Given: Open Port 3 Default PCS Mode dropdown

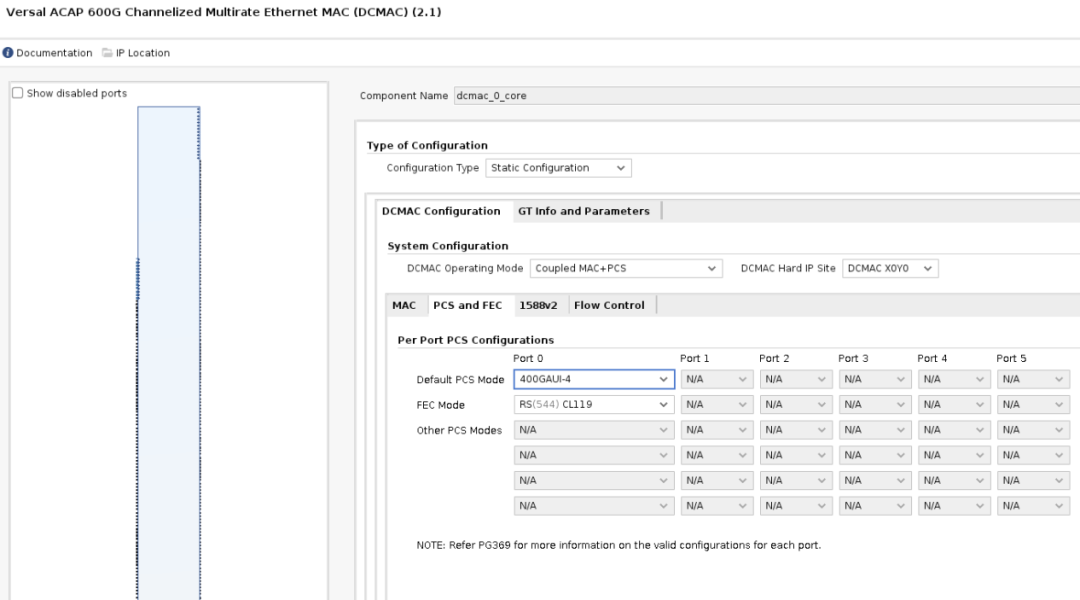Looking at the screenshot, I should [x=875, y=380].
